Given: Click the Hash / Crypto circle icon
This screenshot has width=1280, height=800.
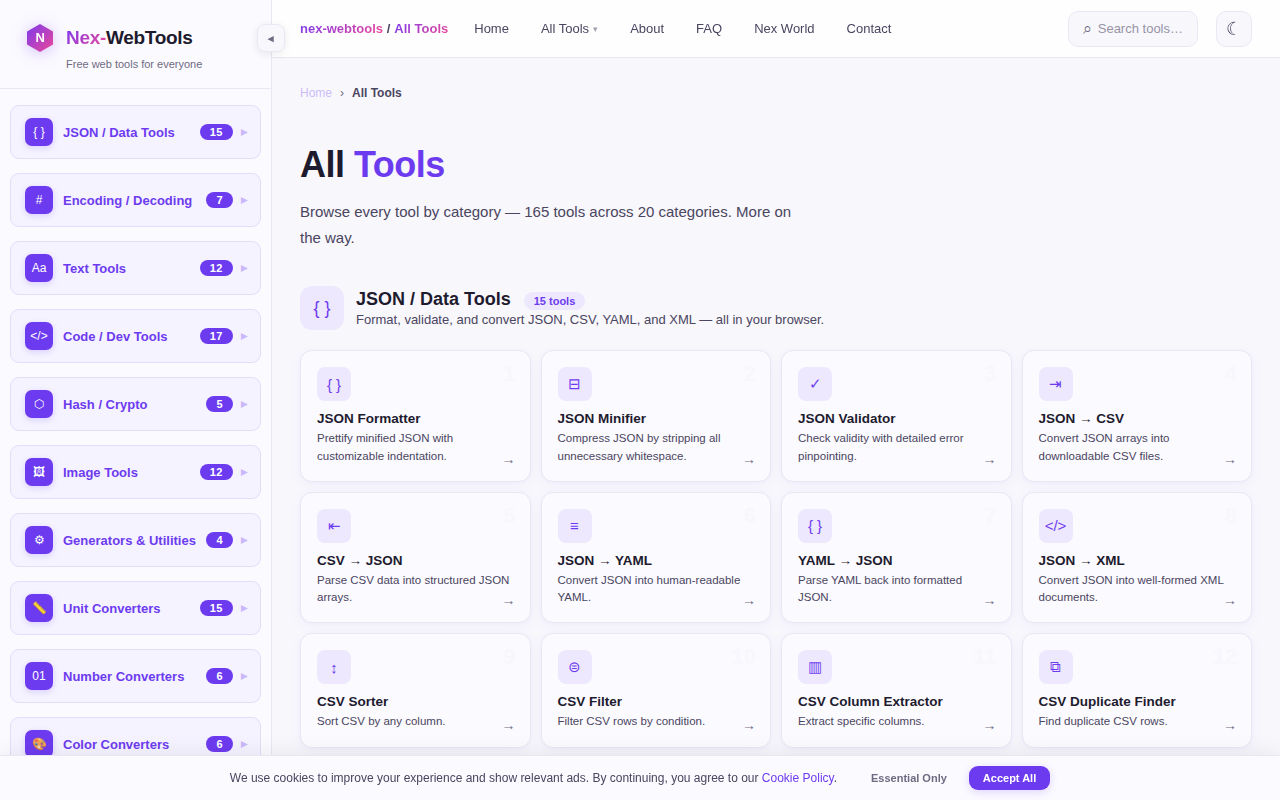Looking at the screenshot, I should [x=38, y=404].
